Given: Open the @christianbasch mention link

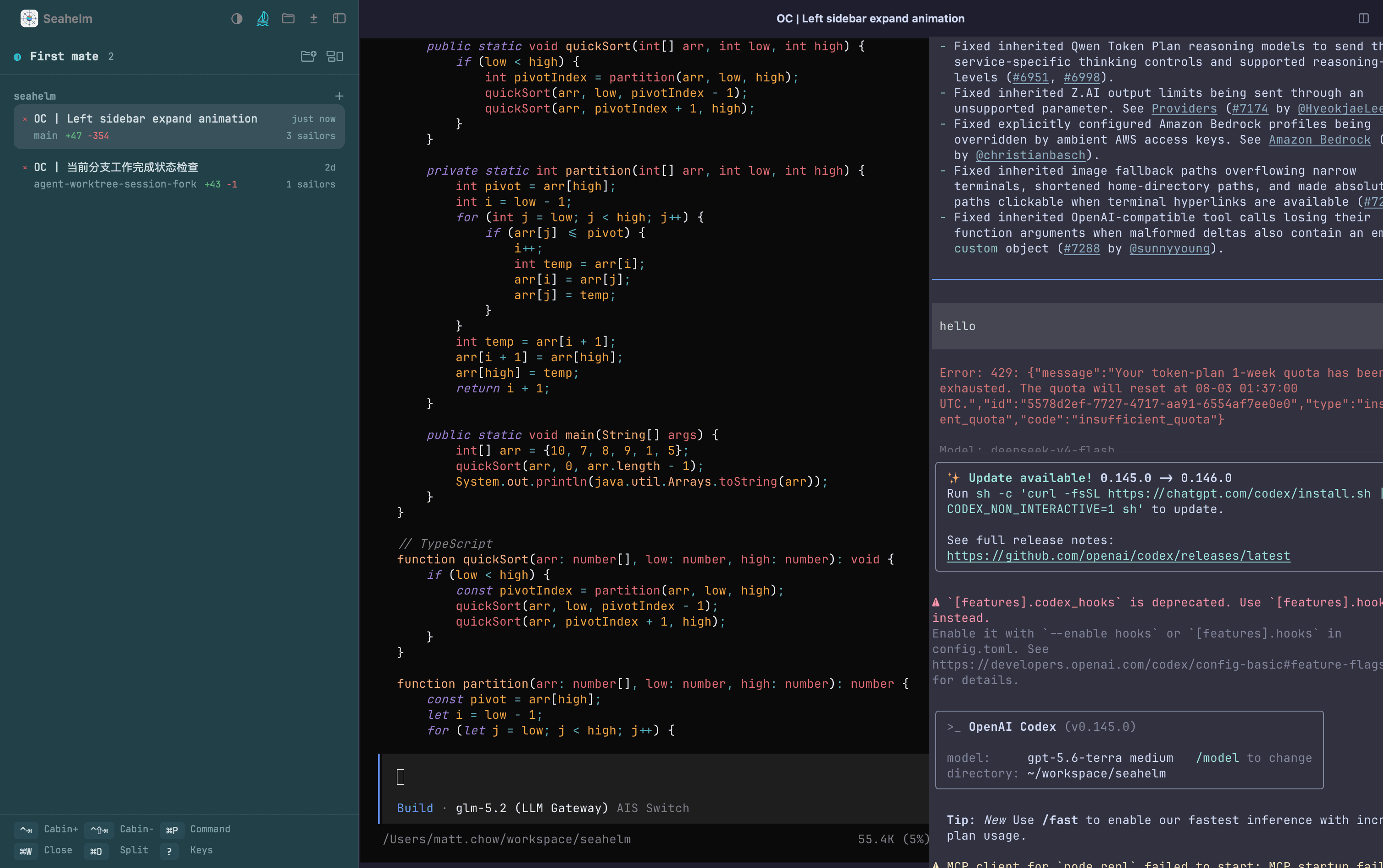Looking at the screenshot, I should (1030, 155).
